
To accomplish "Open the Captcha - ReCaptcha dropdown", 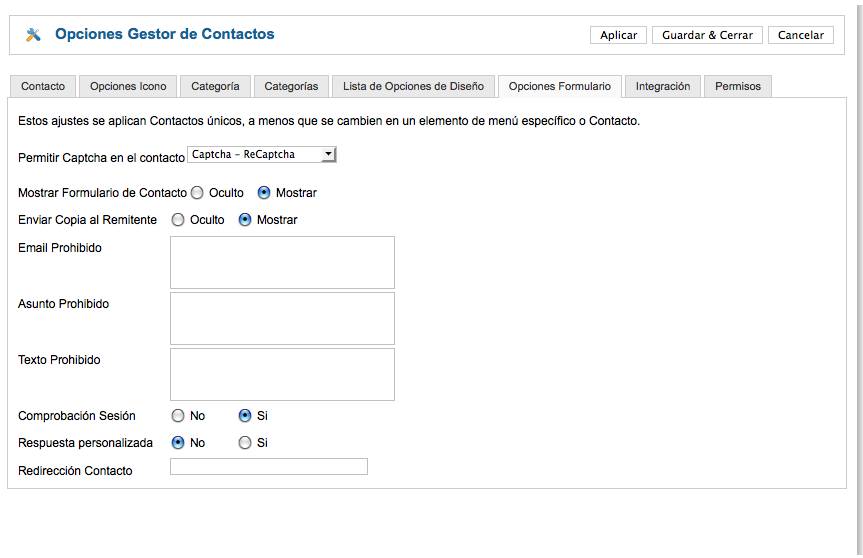I will (x=261, y=155).
